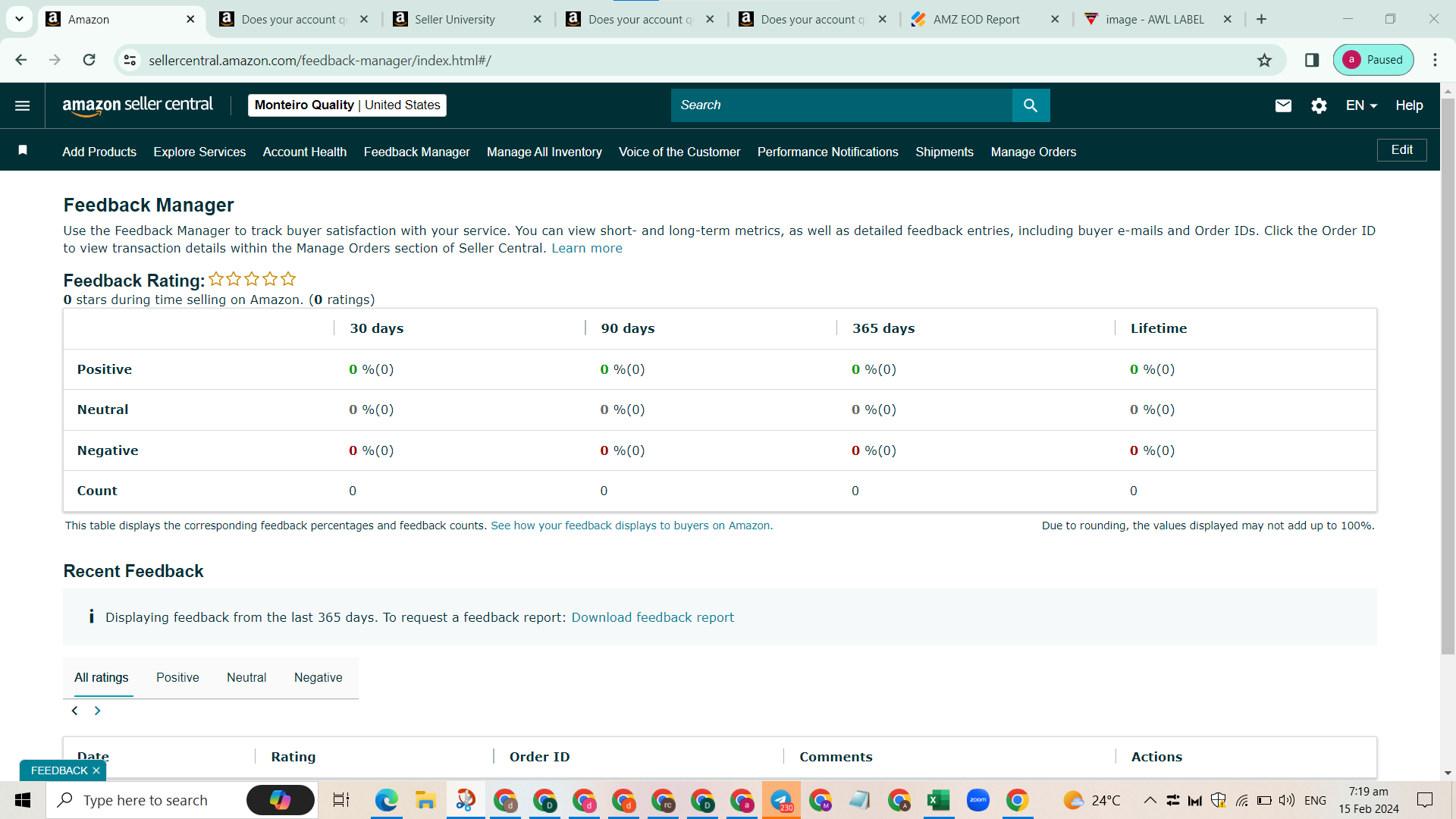The height and width of the screenshot is (819, 1456).
Task: Open the browser side panel icon
Action: [x=1312, y=61]
